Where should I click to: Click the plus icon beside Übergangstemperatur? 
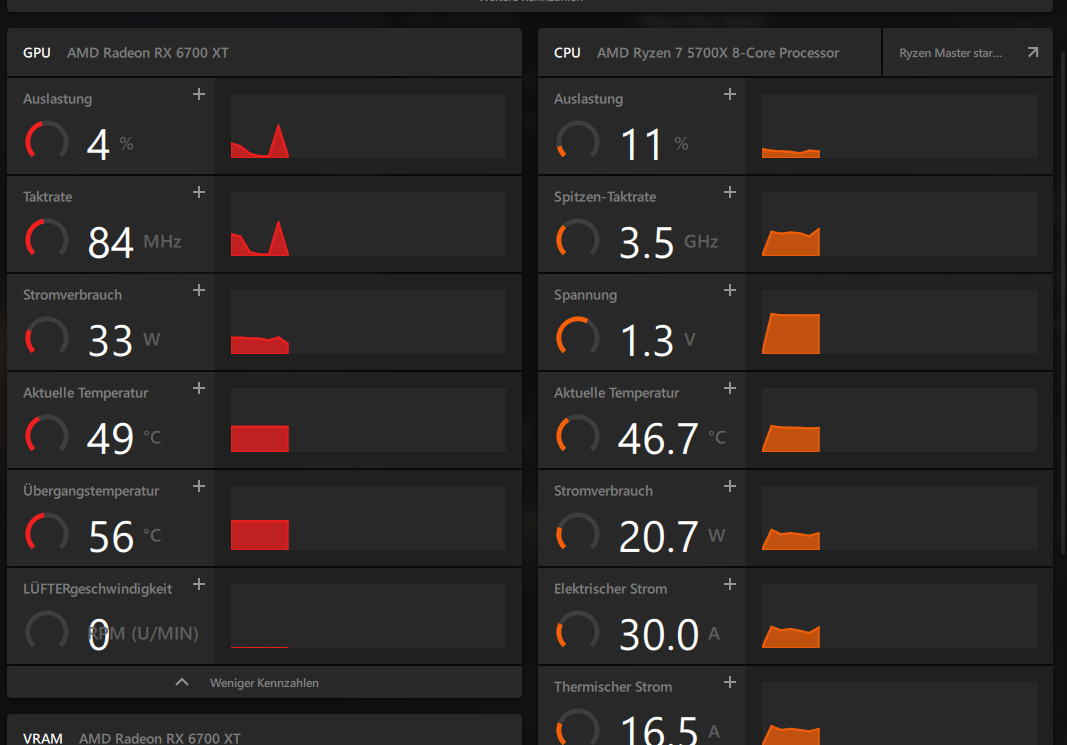pyautogui.click(x=199, y=486)
